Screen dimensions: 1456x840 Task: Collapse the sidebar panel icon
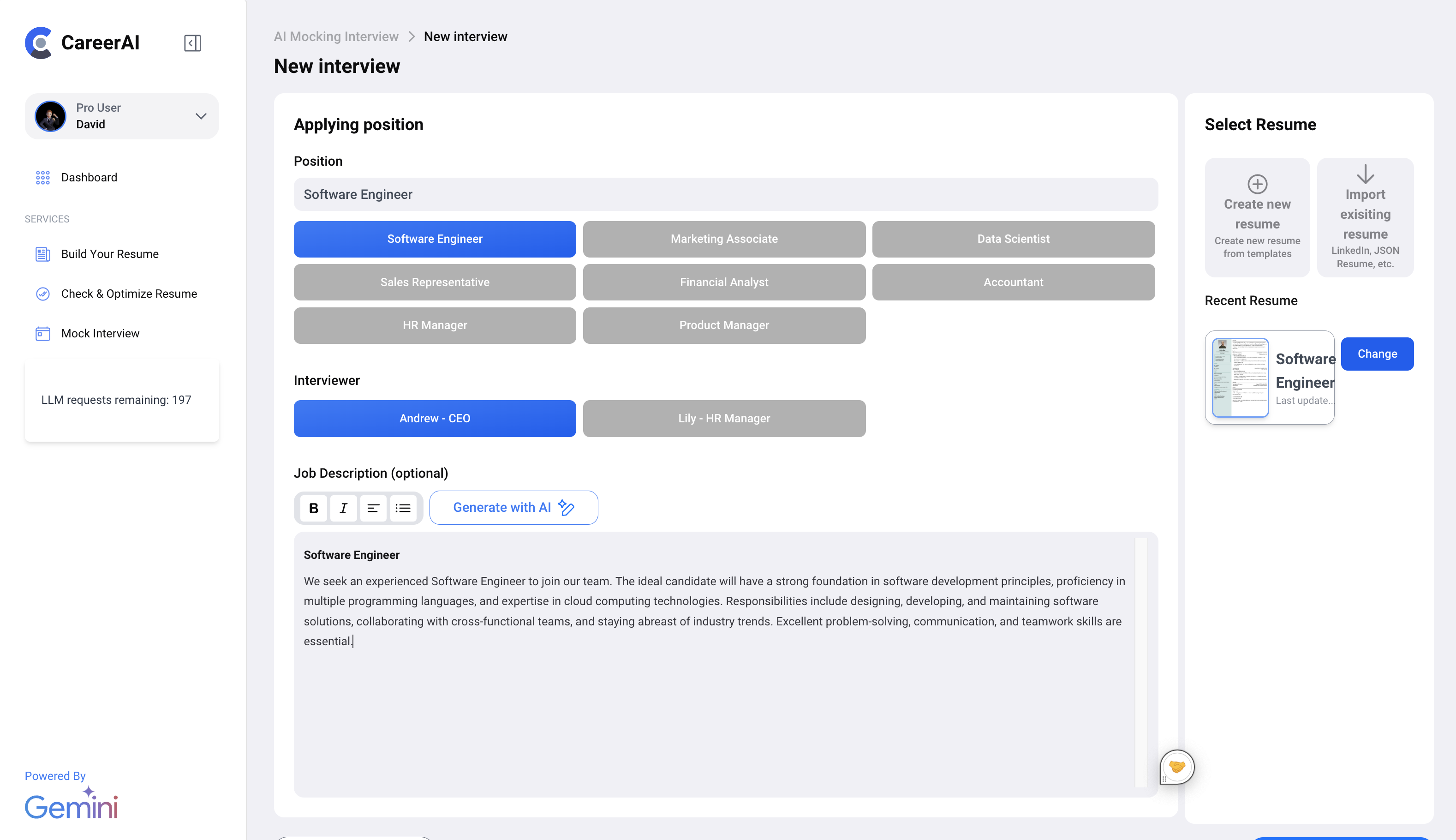192,43
